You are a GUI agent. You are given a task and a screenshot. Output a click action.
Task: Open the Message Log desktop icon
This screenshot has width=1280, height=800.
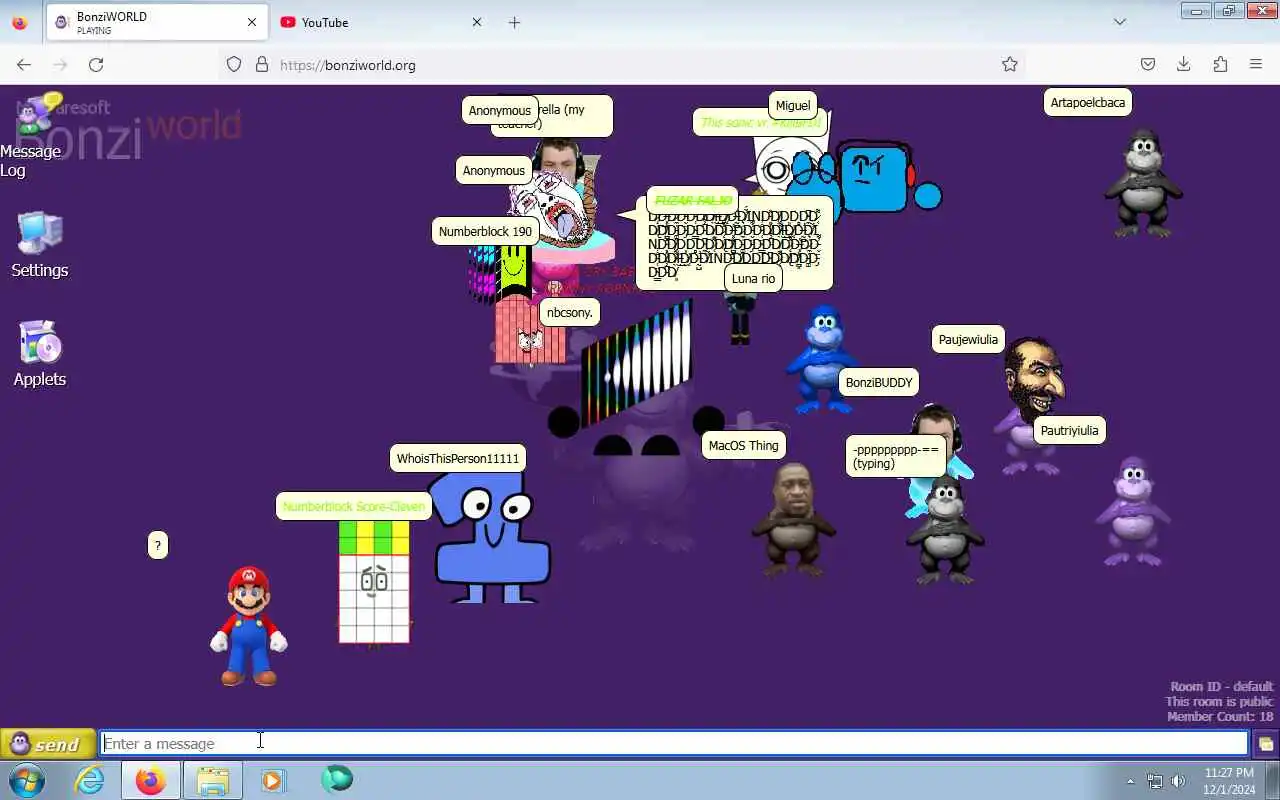[x=38, y=135]
